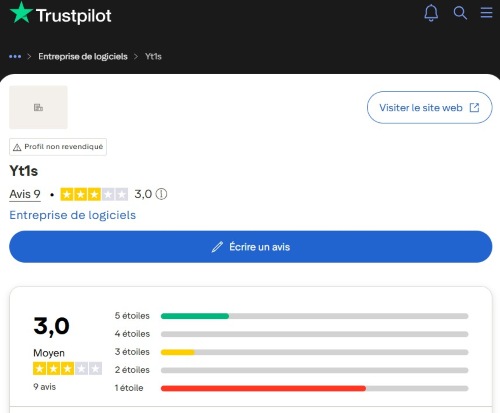
Task: Click the info icon beside 3,0
Action: click(x=161, y=194)
